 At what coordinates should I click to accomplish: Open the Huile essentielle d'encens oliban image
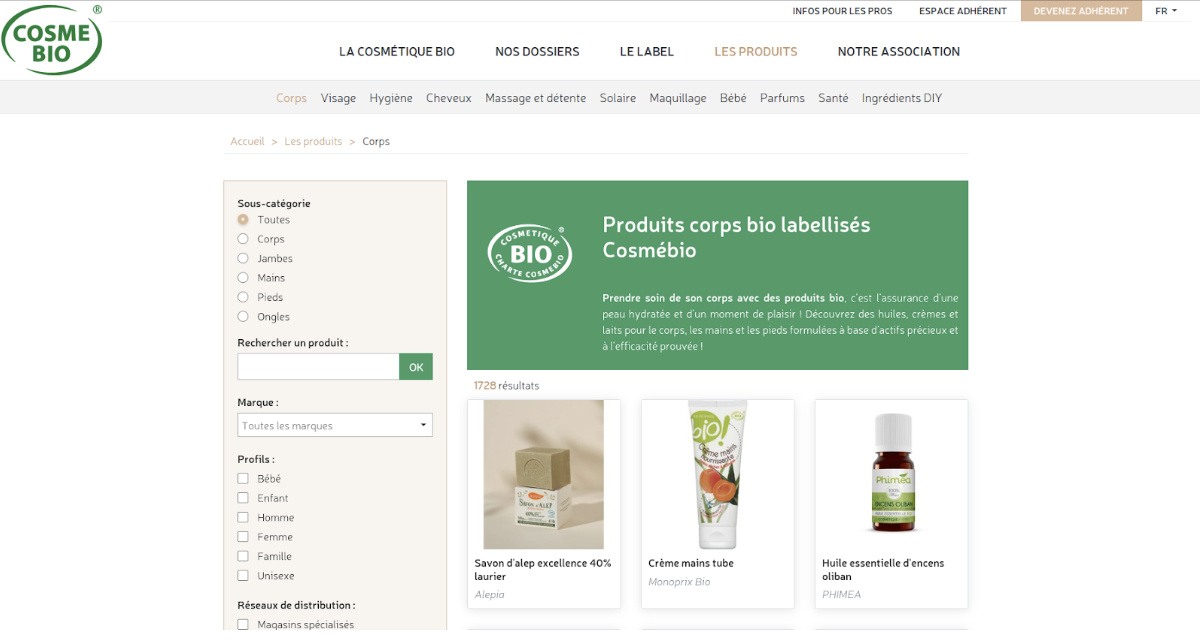coord(892,473)
